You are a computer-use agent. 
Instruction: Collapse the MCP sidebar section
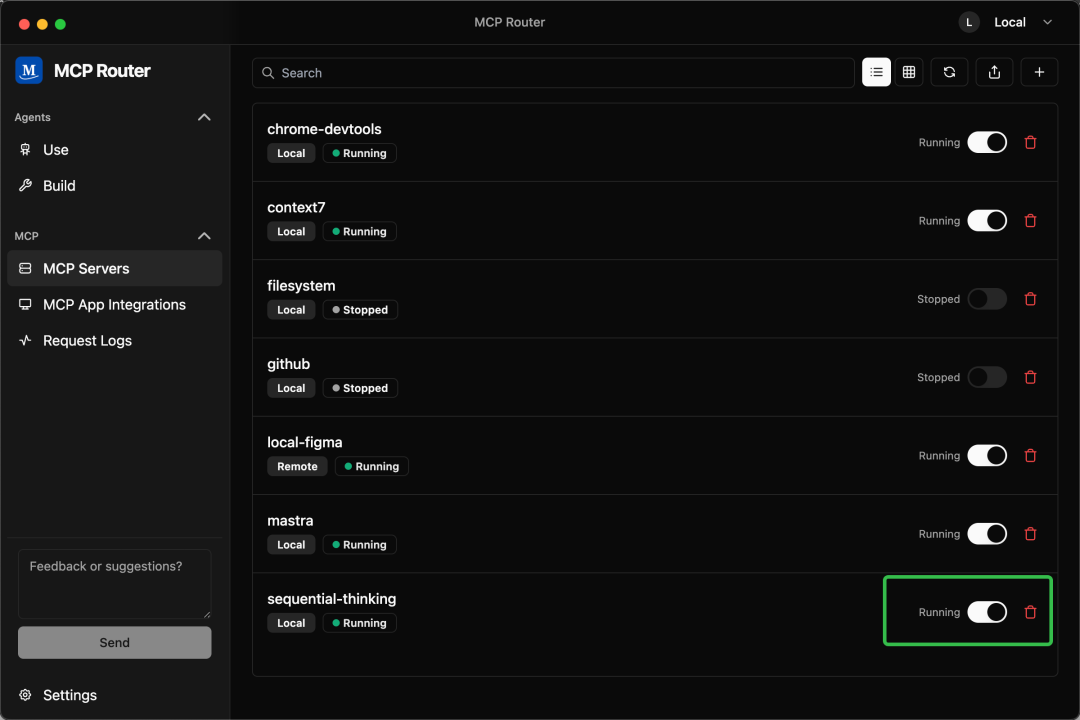[204, 236]
